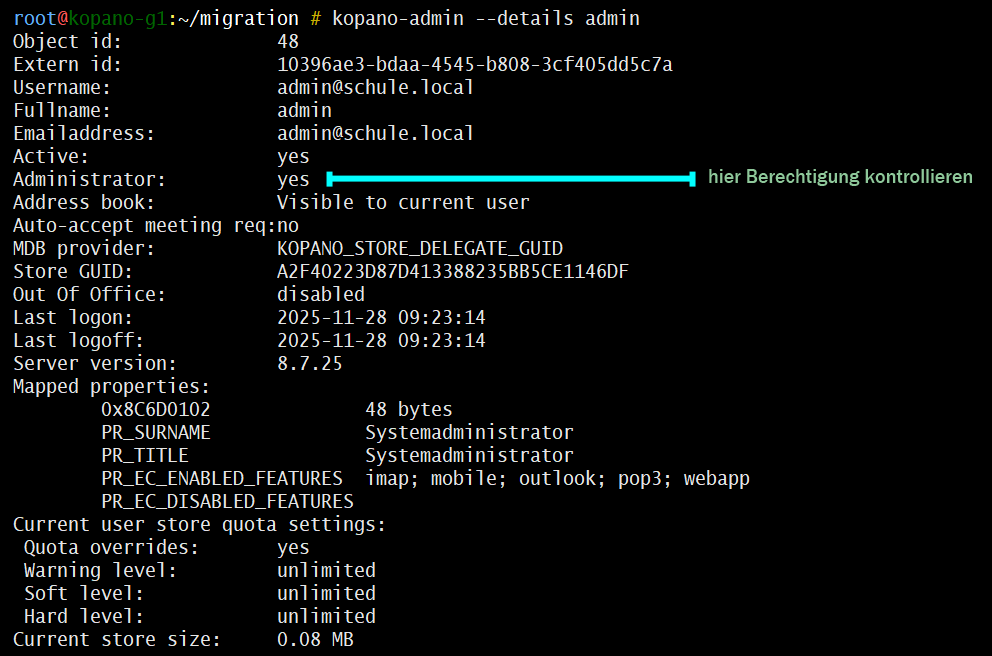
Task: Click the 'Visible to current user' value
Action: click(x=403, y=203)
